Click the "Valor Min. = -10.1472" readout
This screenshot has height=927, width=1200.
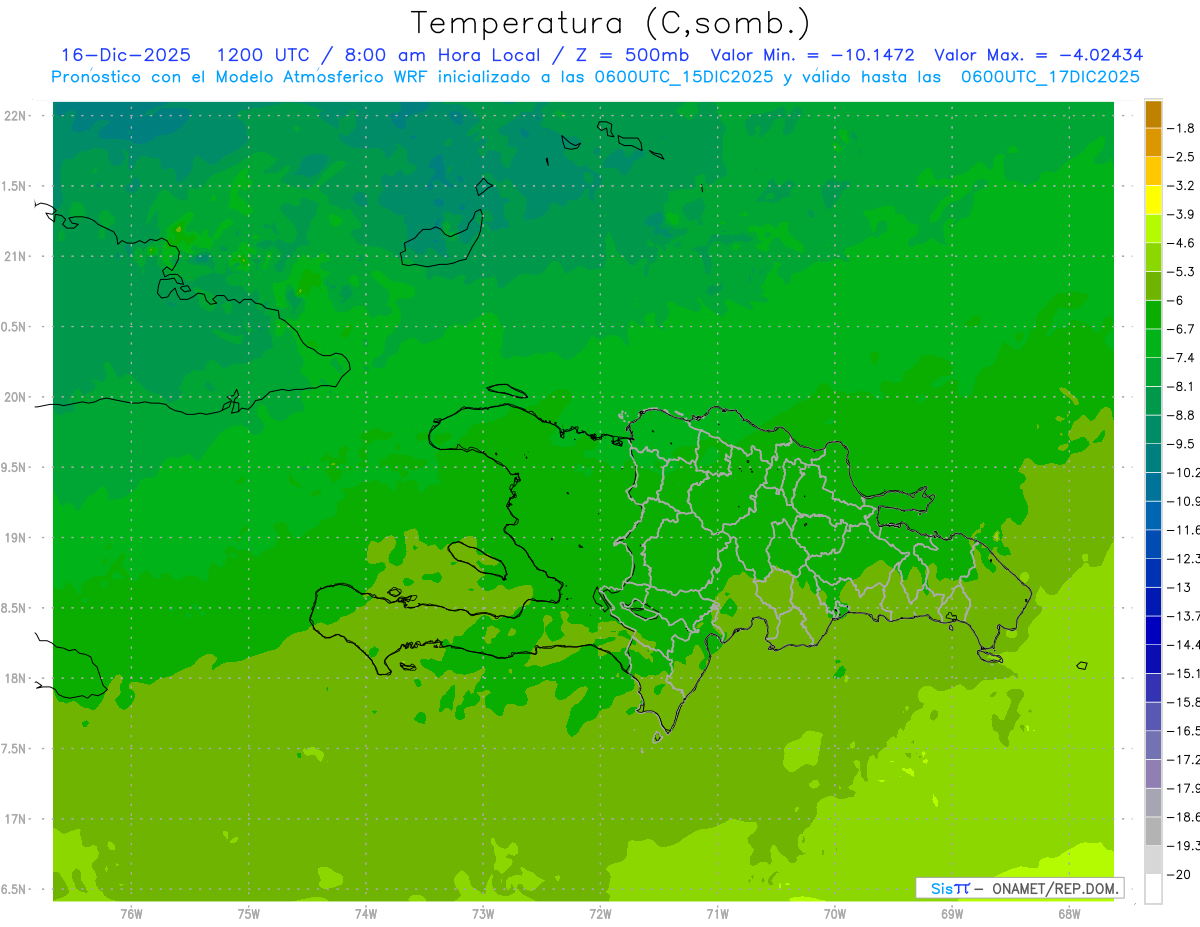click(812, 55)
